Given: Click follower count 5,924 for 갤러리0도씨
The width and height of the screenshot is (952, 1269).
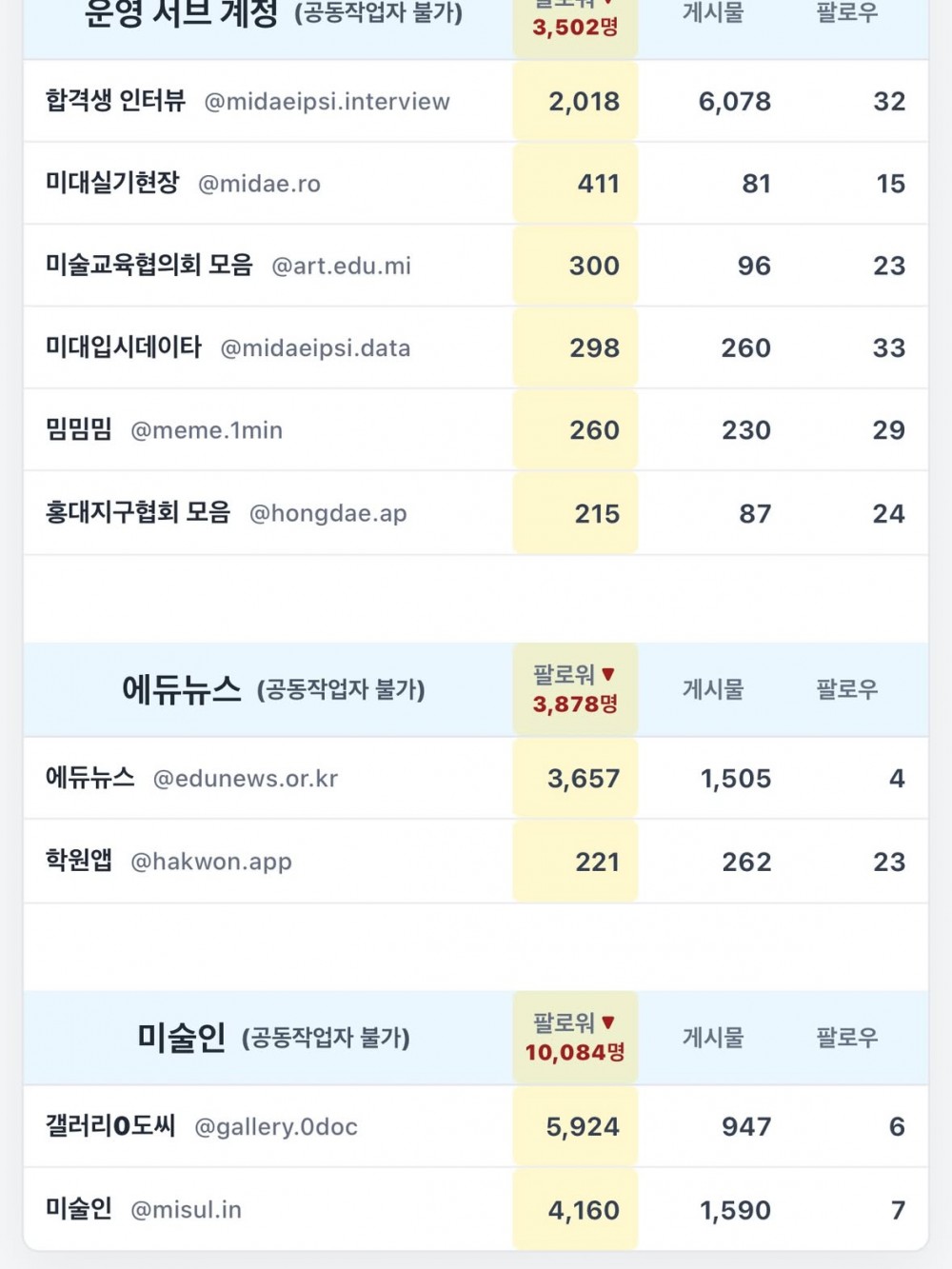Looking at the screenshot, I should point(583,1127).
